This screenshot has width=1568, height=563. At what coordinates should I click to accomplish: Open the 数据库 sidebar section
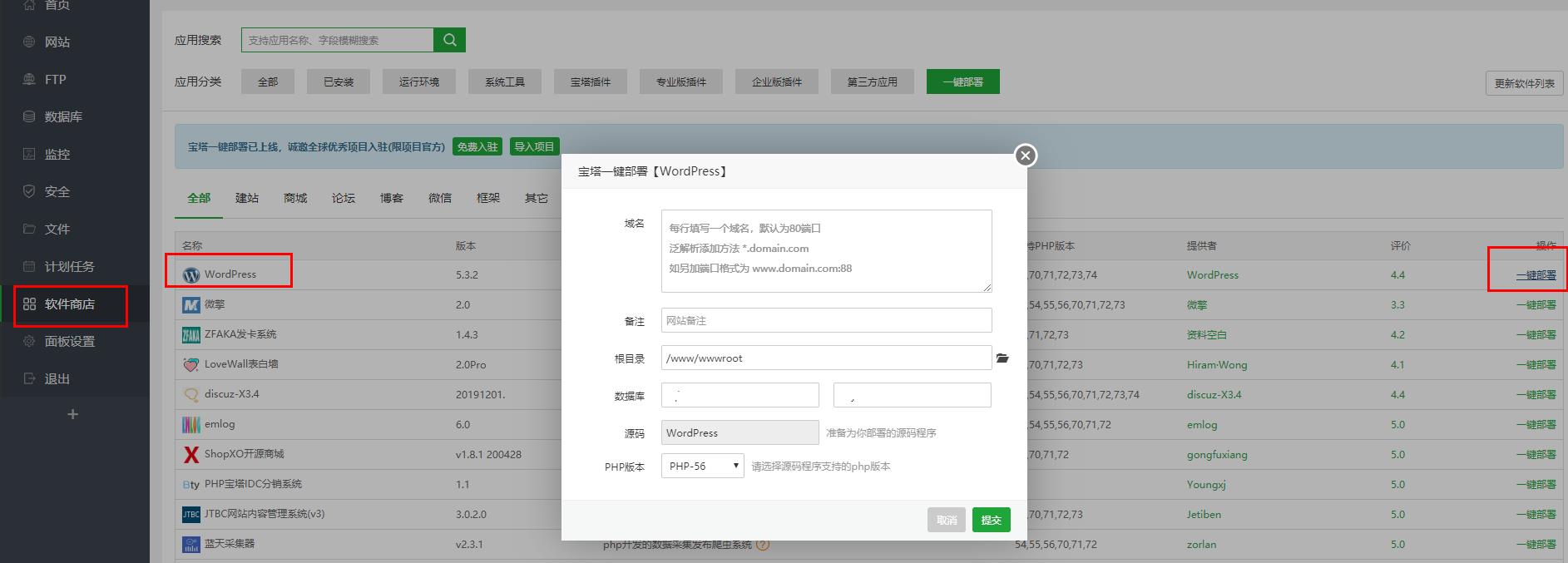click(75, 116)
